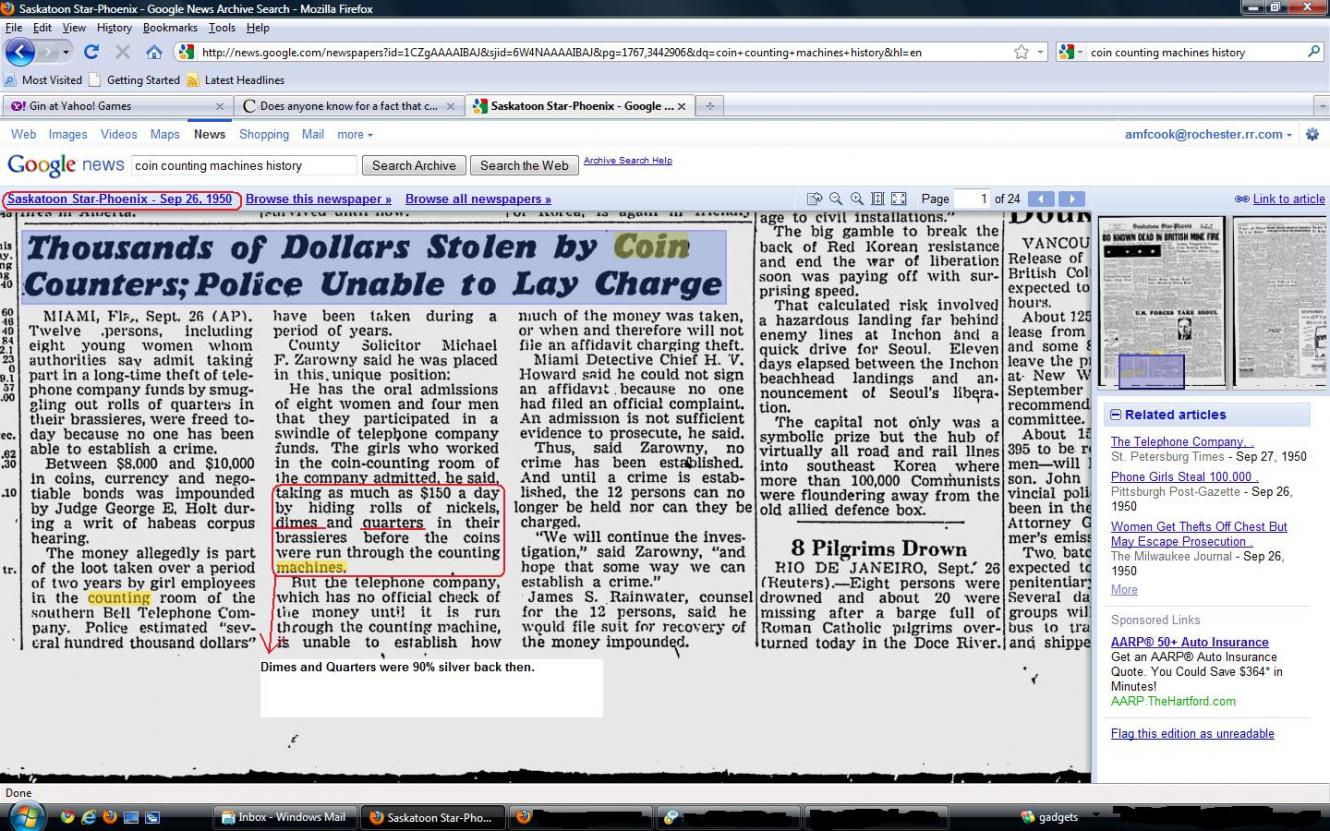1330x831 pixels.
Task: Switch newspaper viewer to full screen
Action: coord(898,199)
